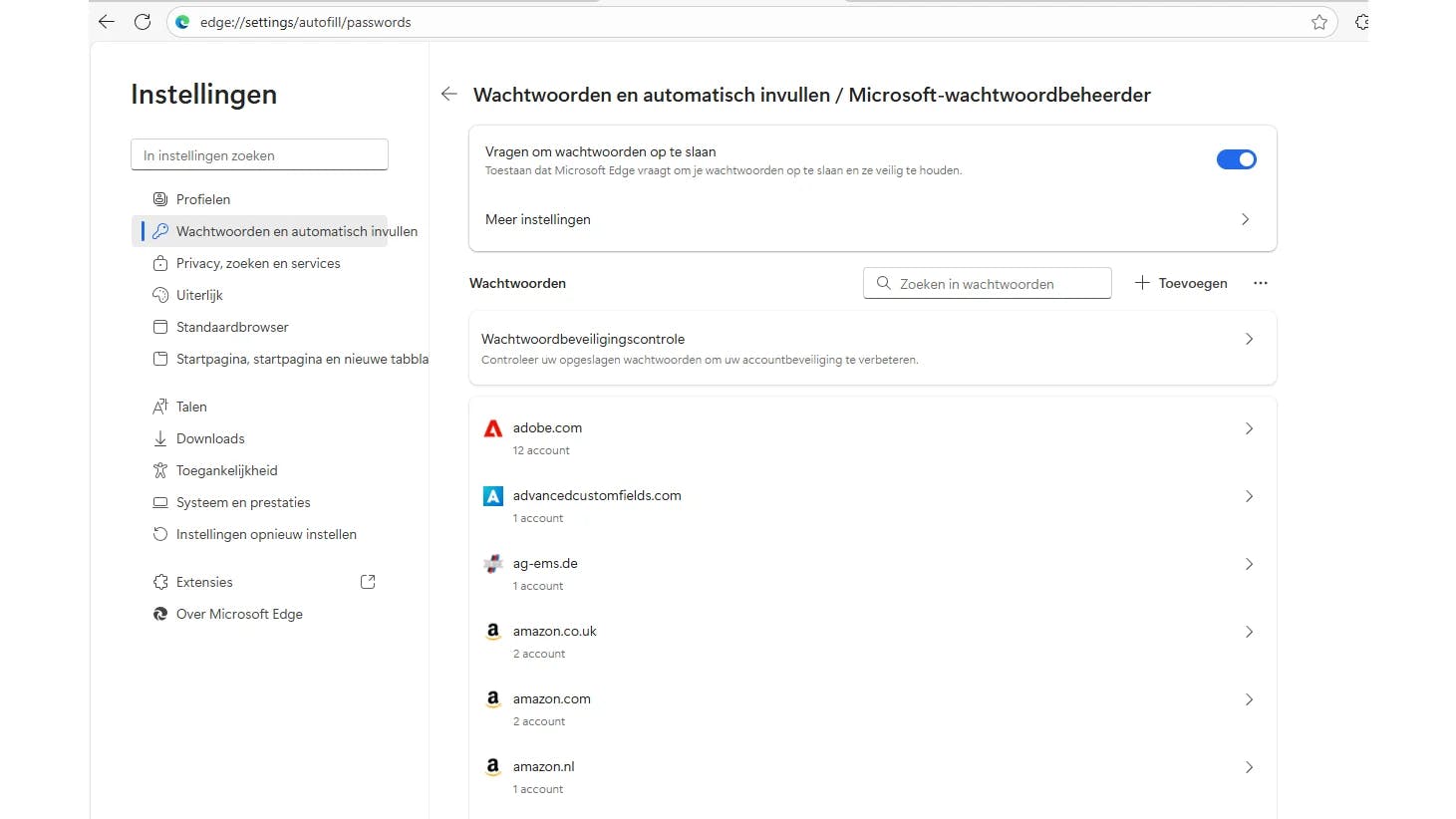Click the Uiterlijk palette icon

(159, 295)
